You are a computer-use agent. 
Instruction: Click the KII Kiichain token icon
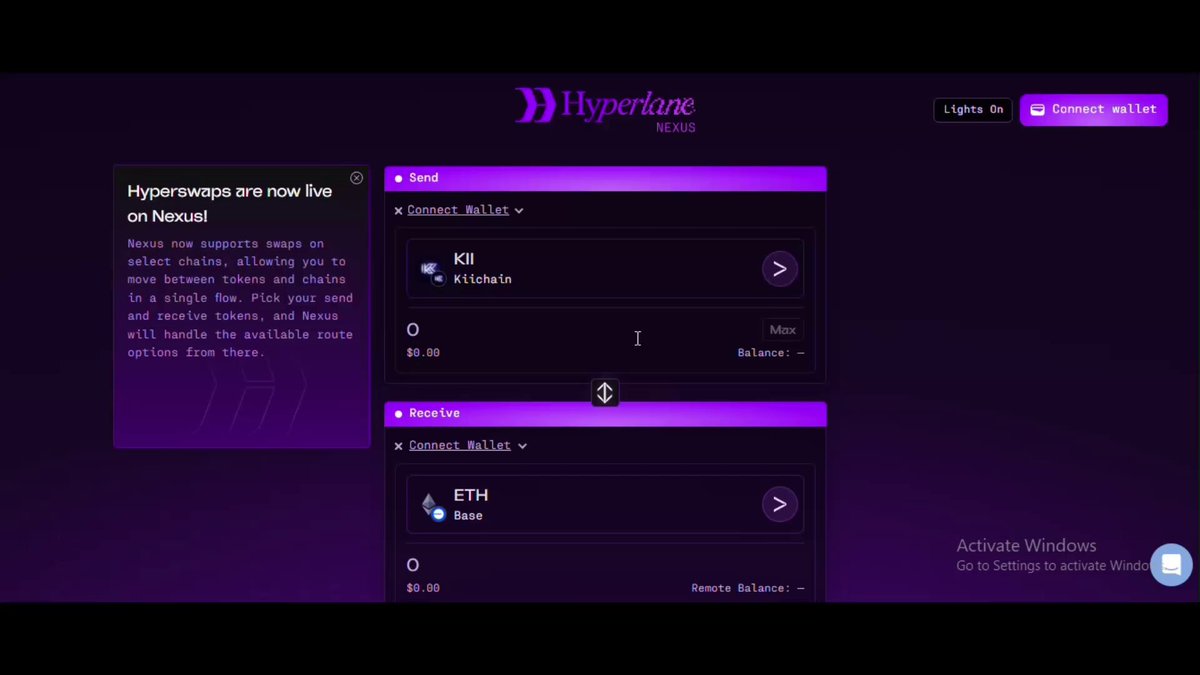coord(432,270)
